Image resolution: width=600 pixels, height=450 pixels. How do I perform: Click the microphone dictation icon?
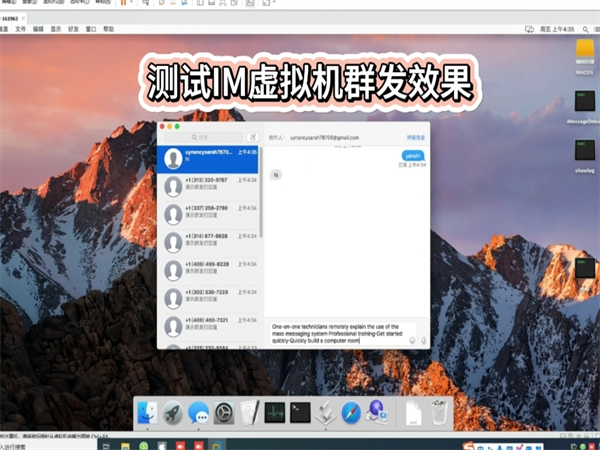coord(423,340)
